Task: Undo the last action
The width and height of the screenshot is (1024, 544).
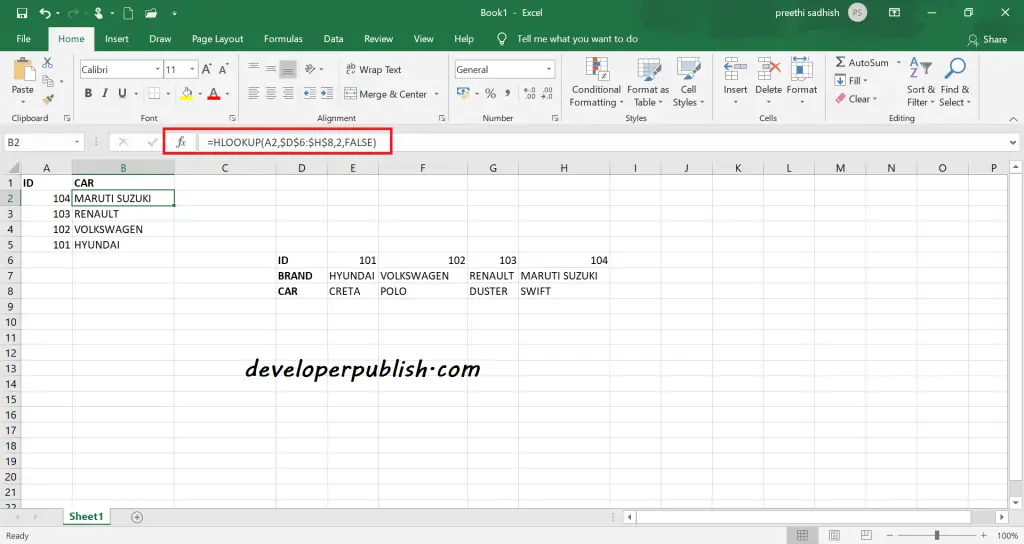Action: coord(44,13)
